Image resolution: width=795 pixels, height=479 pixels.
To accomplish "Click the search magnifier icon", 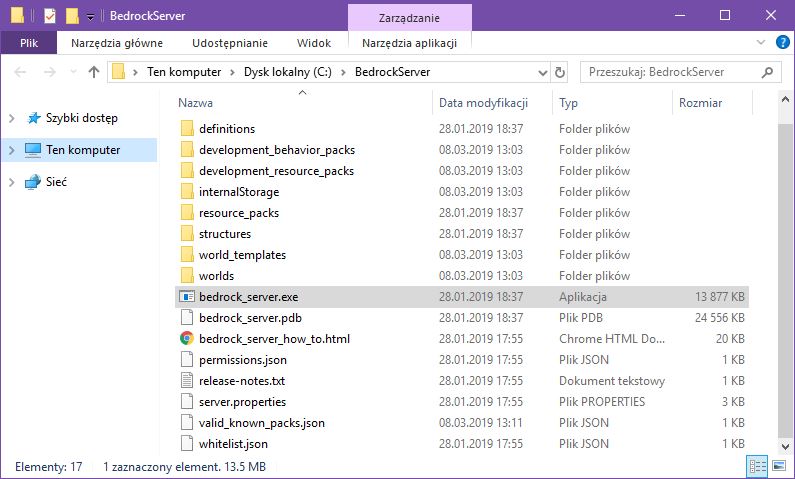I will [x=768, y=72].
